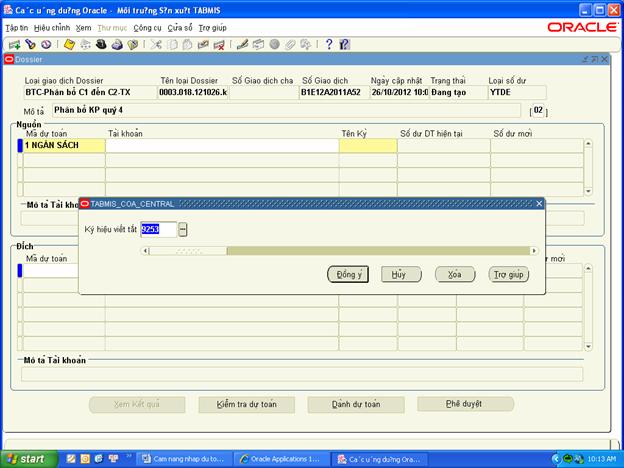Click the Đích grid scroll up arrow
Screen dimensions: 624x468
point(588,268)
